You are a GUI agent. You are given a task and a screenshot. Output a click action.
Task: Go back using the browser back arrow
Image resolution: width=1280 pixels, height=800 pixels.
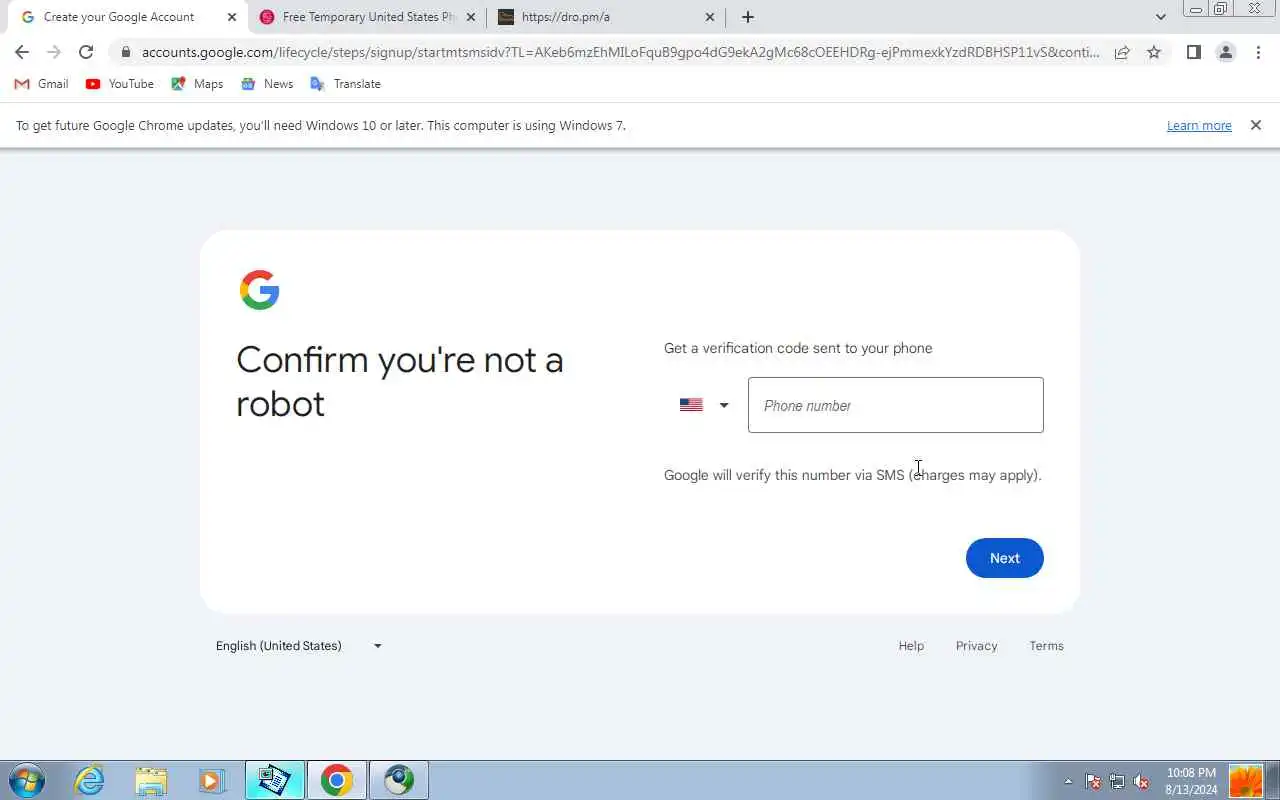click(x=22, y=52)
